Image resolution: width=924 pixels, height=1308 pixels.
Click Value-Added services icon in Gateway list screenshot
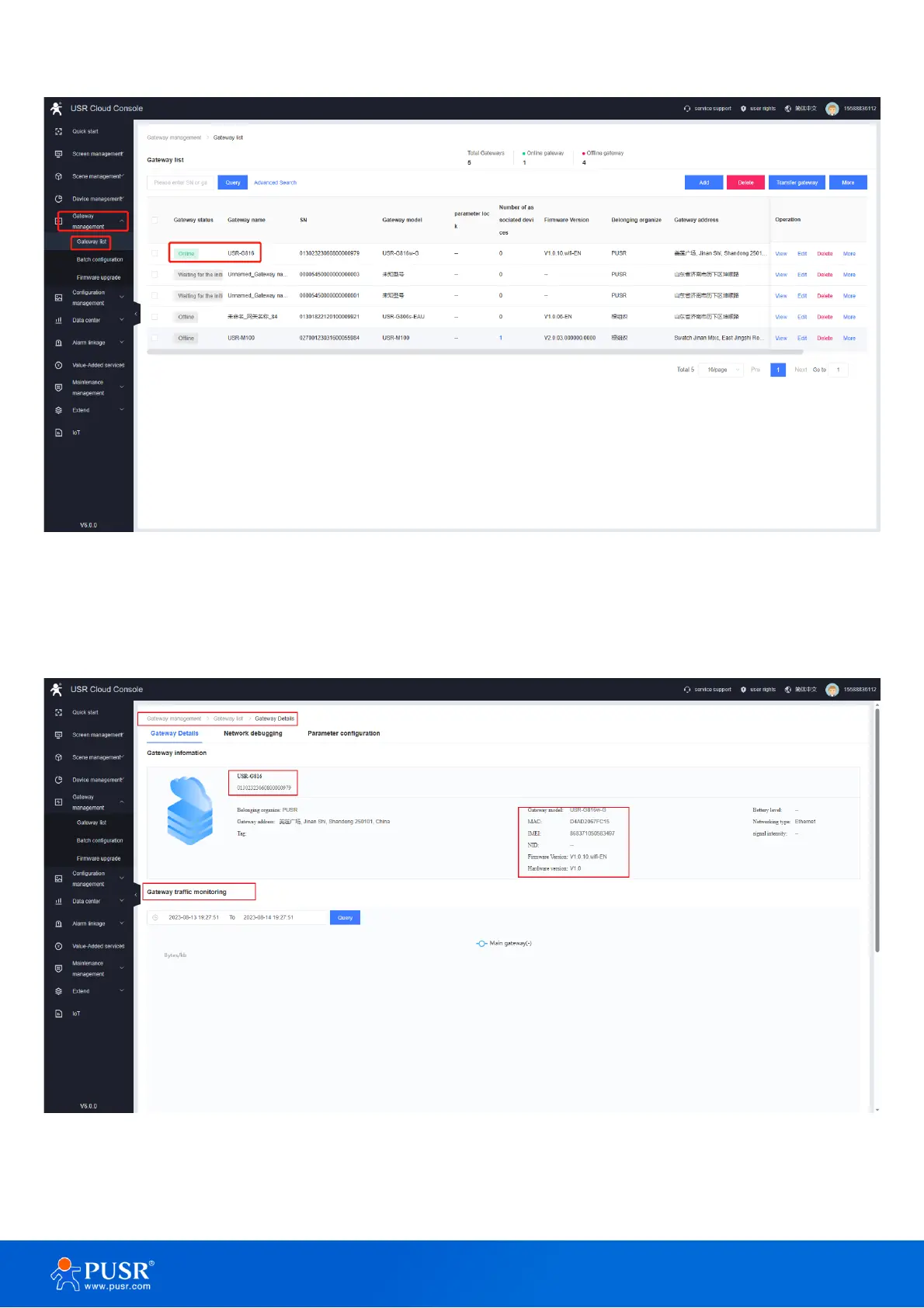58,365
